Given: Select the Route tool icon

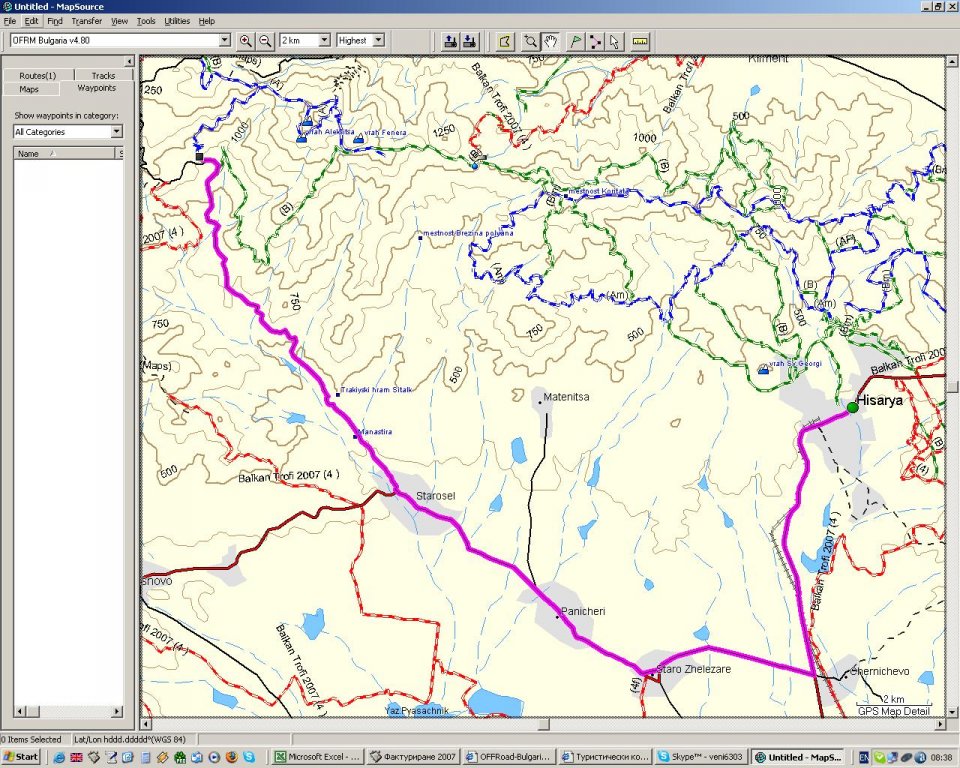Looking at the screenshot, I should pyautogui.click(x=595, y=41).
